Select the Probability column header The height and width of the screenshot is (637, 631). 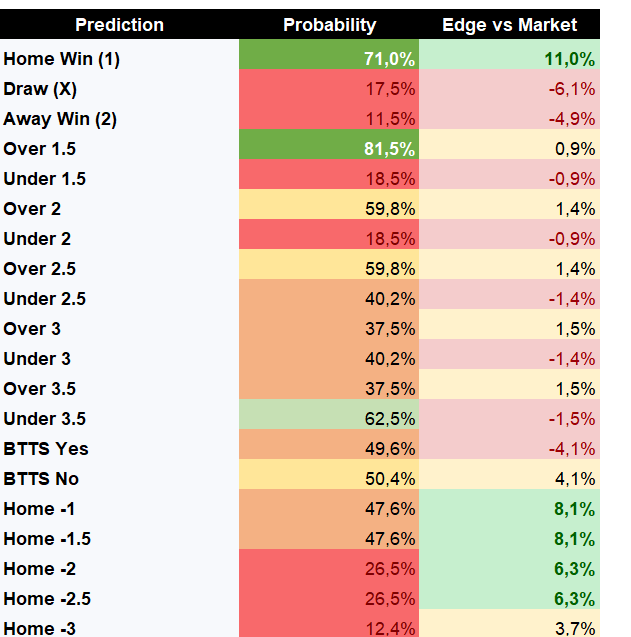[x=329, y=24]
